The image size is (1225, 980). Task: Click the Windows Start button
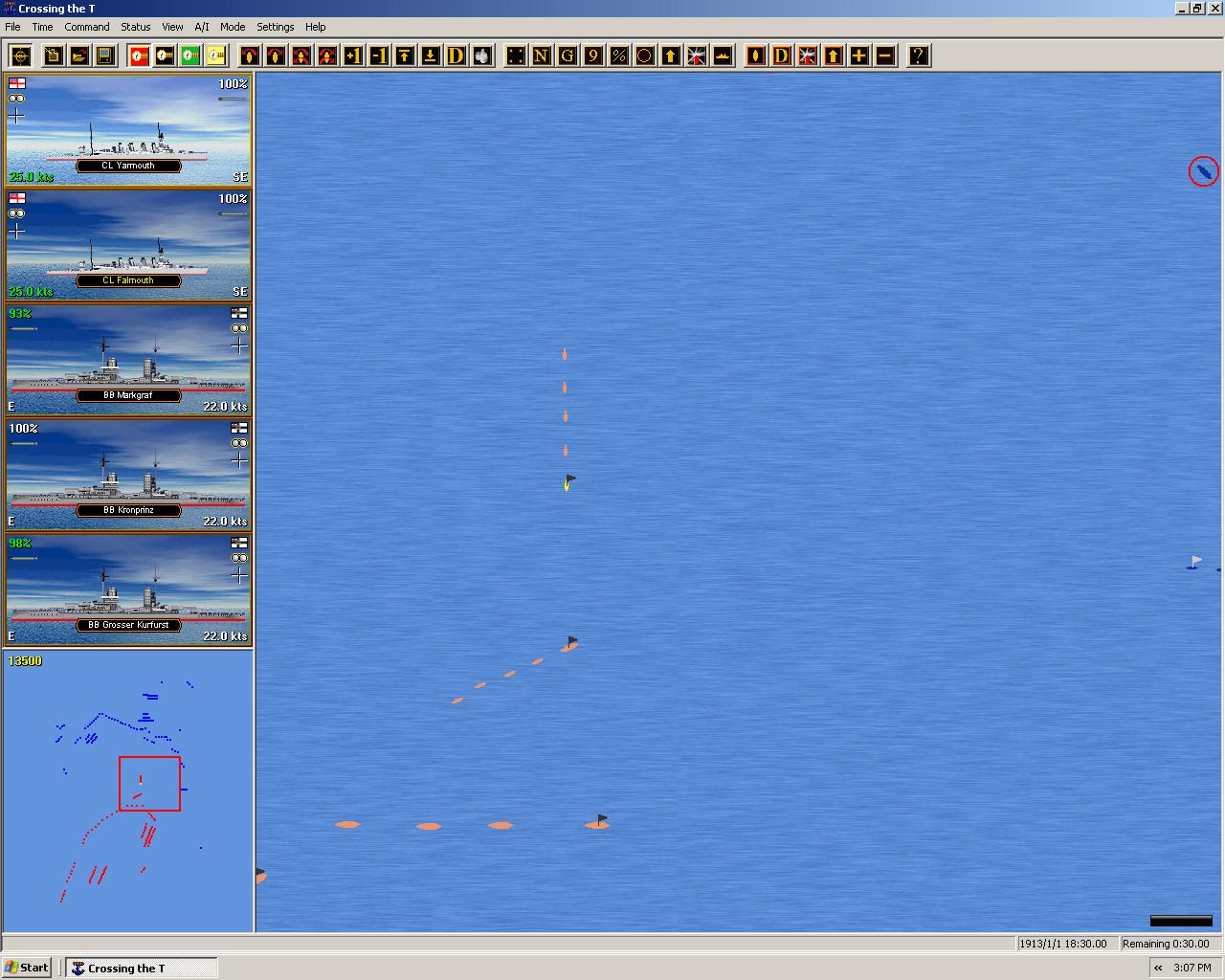tap(27, 968)
